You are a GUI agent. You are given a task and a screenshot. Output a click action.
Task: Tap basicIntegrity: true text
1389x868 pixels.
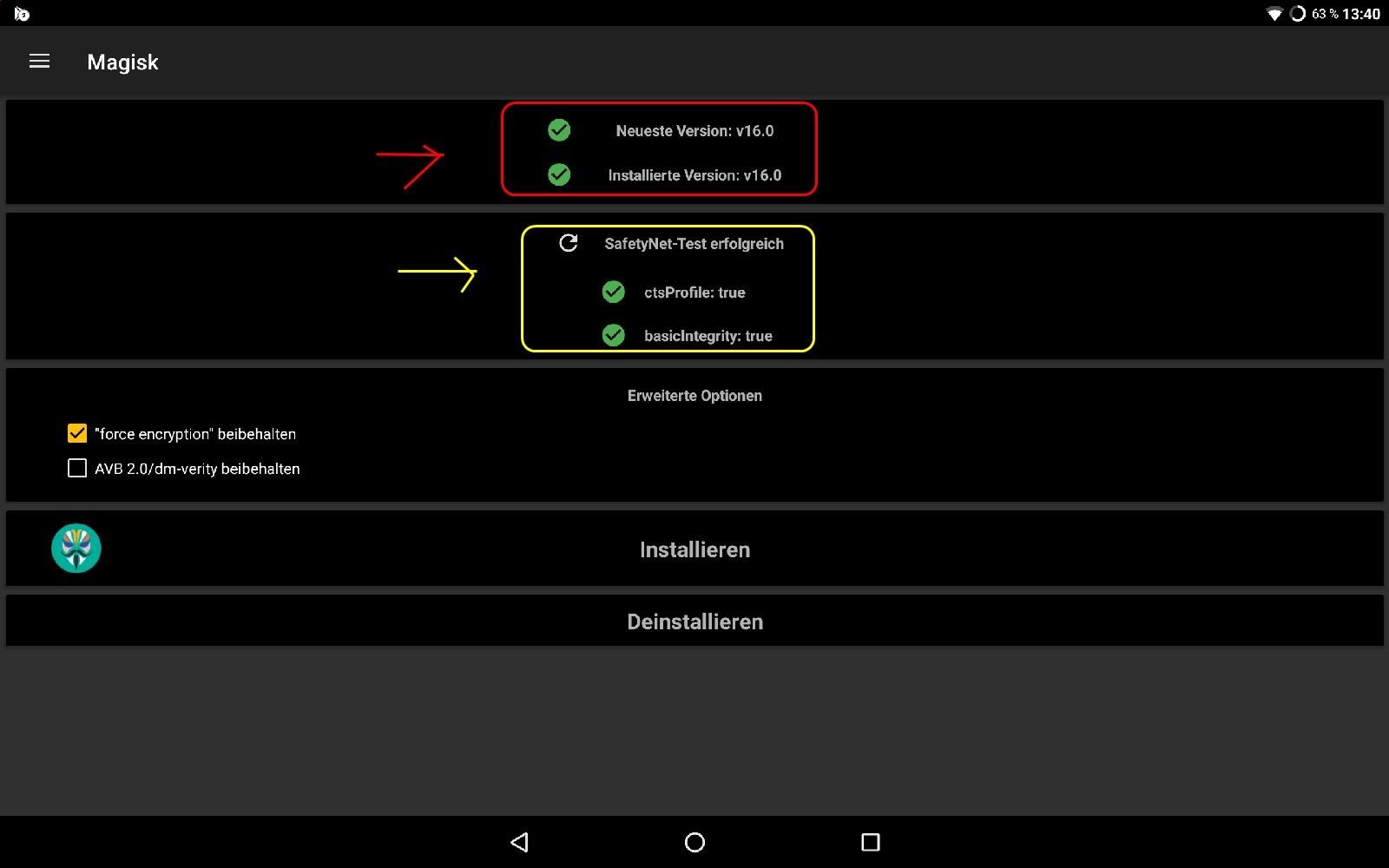point(708,336)
